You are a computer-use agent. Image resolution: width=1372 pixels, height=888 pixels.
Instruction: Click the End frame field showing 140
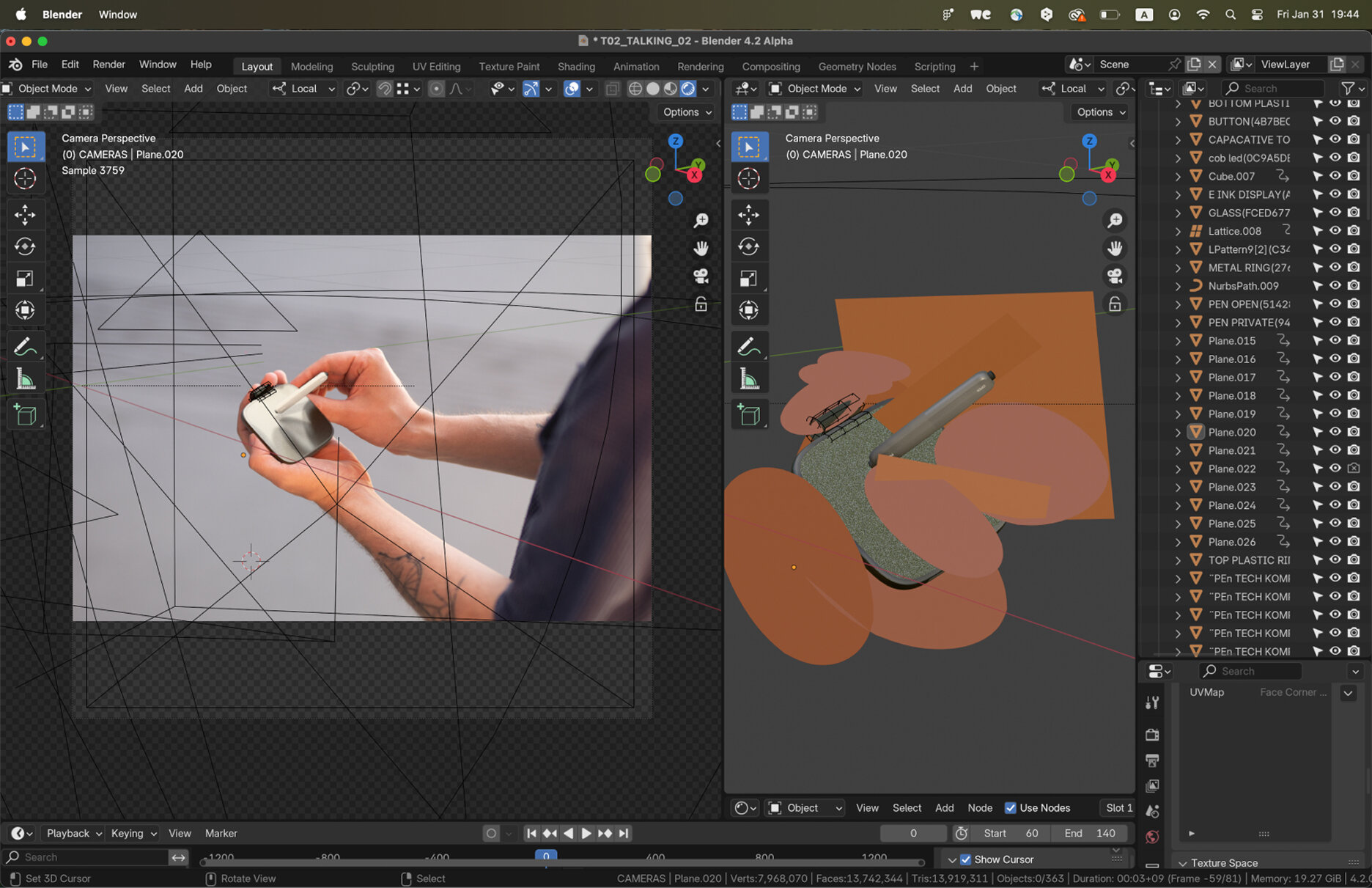(x=1091, y=833)
